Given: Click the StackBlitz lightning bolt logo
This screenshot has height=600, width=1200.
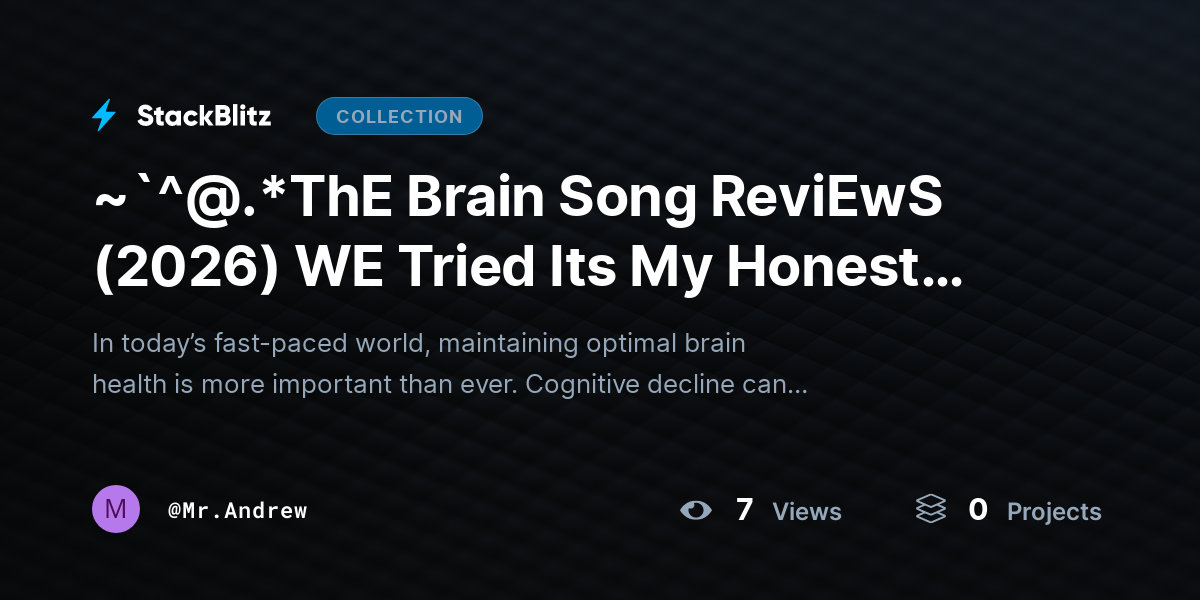Looking at the screenshot, I should pyautogui.click(x=104, y=116).
